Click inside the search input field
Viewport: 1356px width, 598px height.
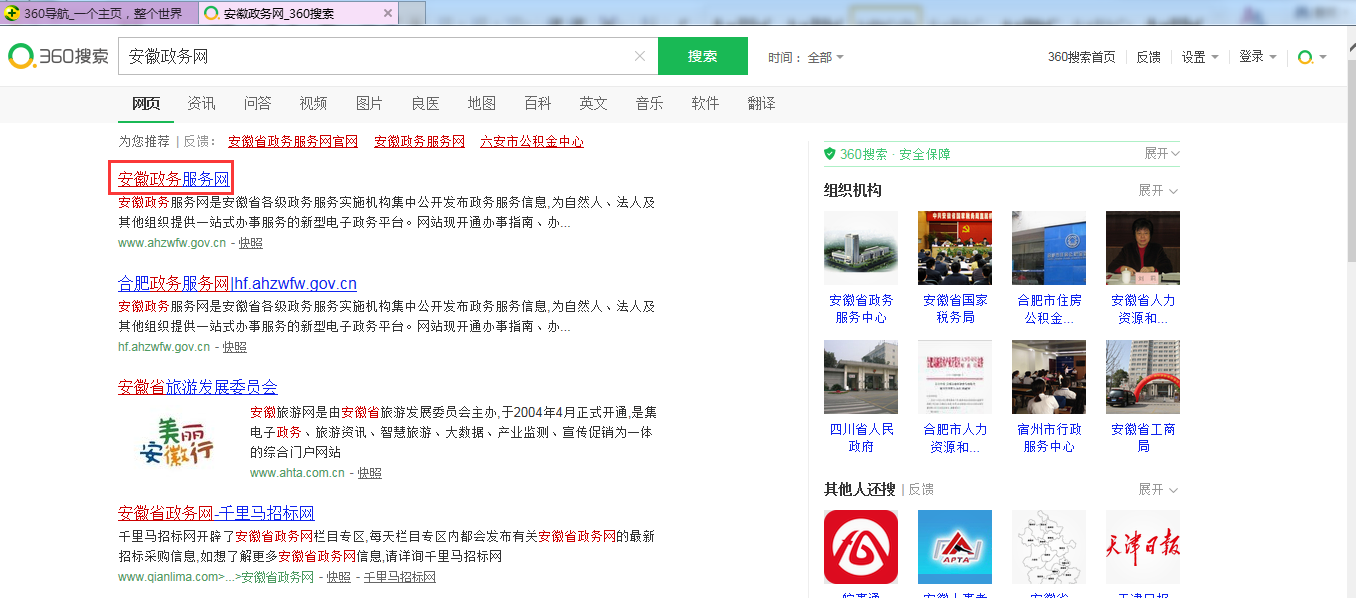380,57
